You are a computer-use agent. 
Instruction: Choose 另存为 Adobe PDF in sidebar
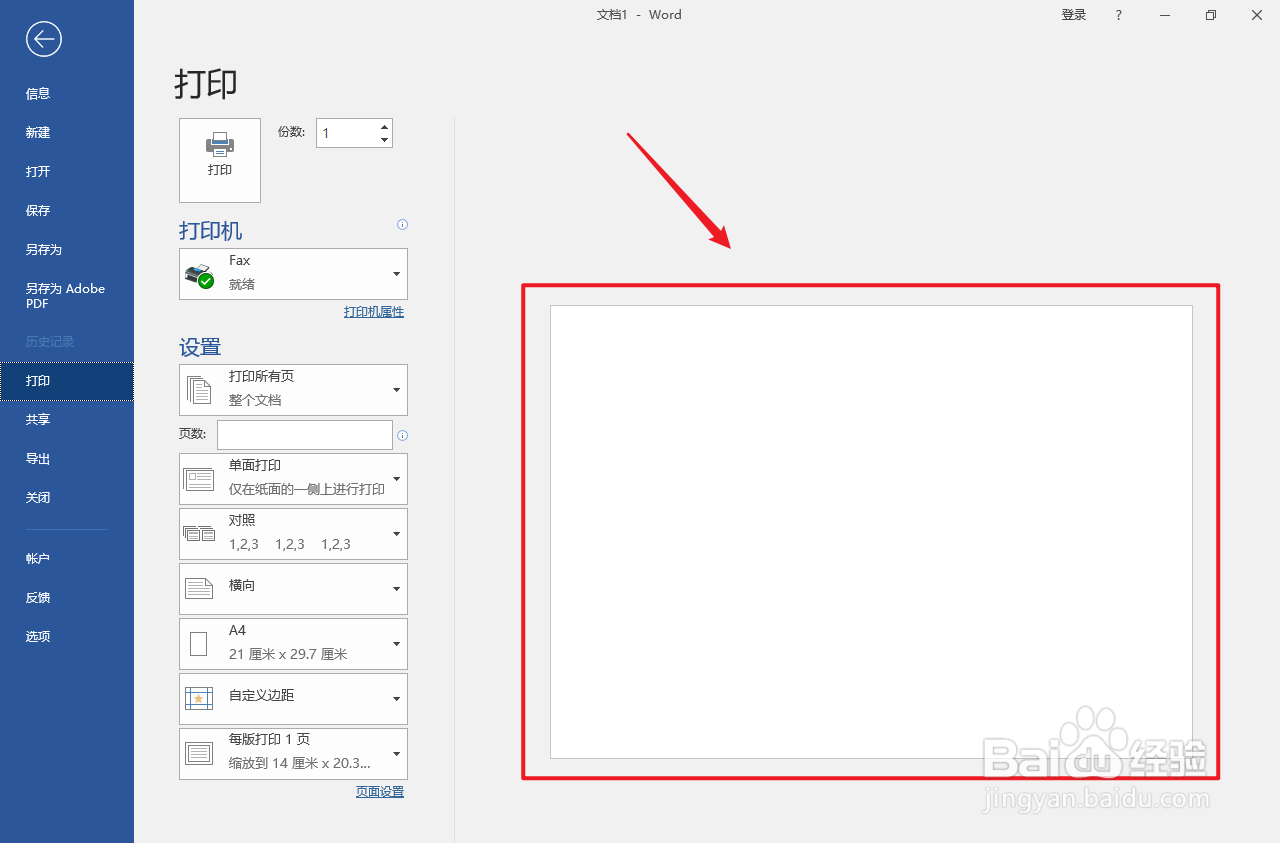[67, 296]
